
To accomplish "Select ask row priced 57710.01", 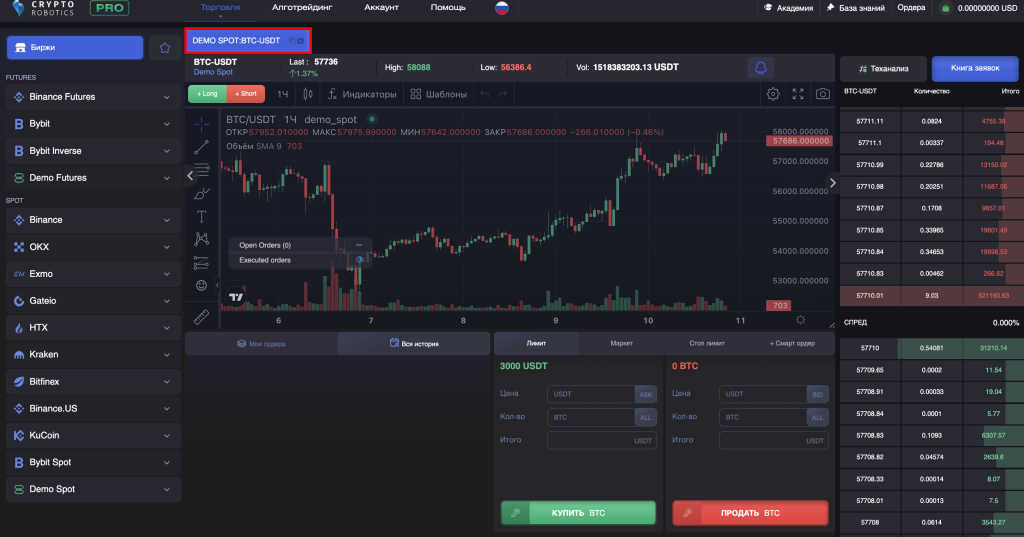I will pyautogui.click(x=932, y=296).
